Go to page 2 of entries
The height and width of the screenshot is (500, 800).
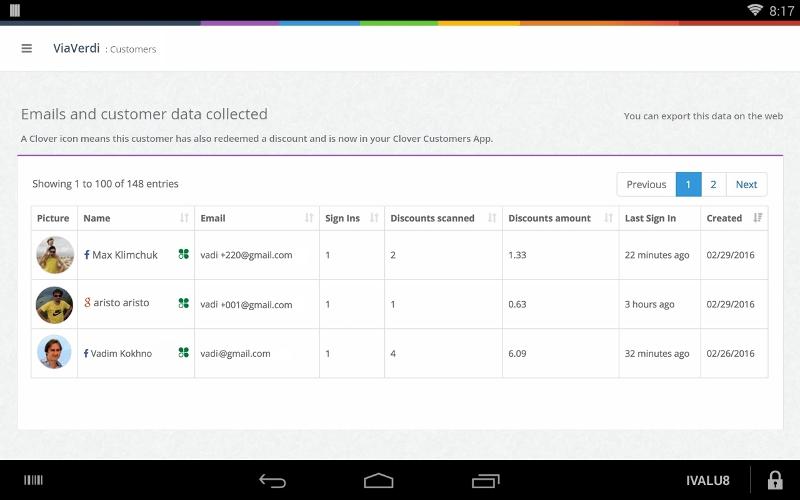click(x=713, y=184)
